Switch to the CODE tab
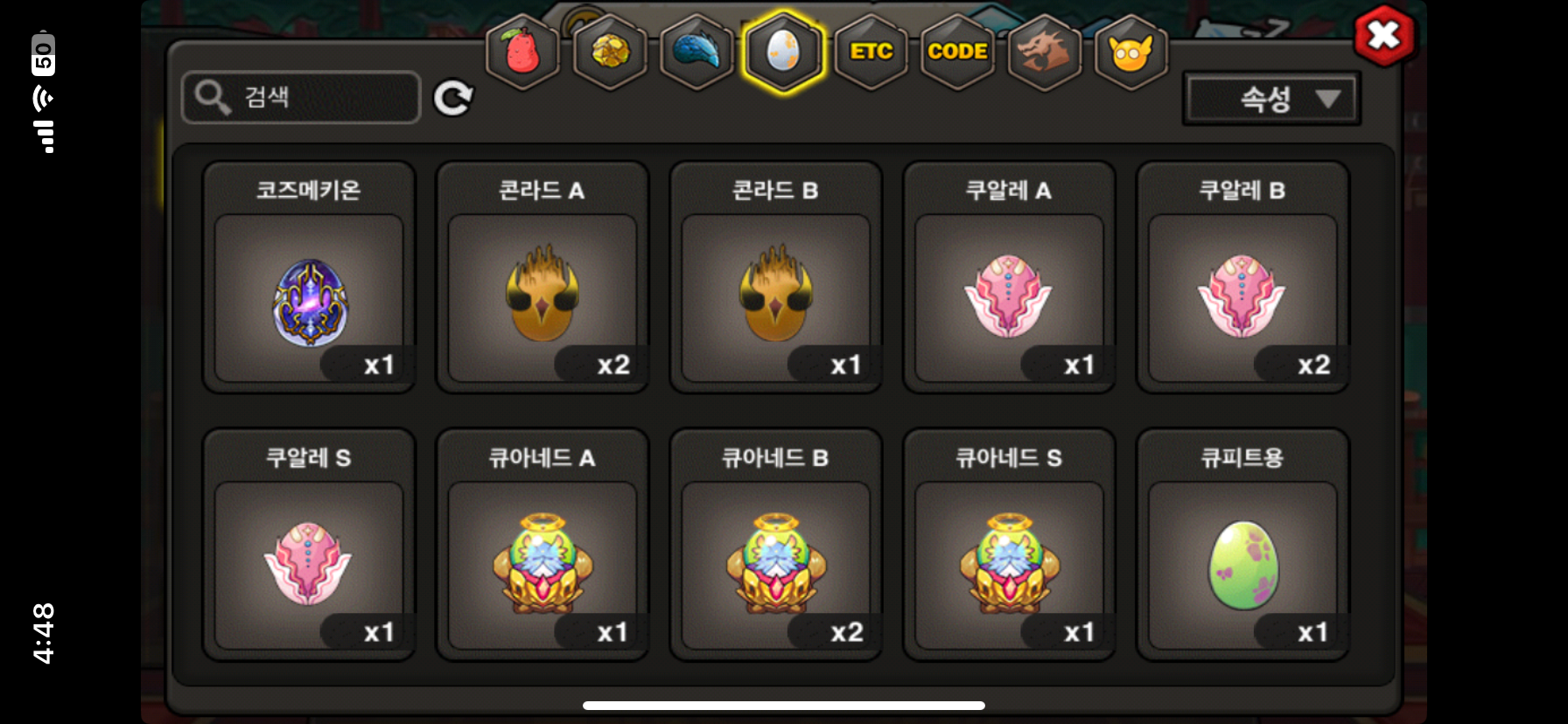 tap(958, 52)
